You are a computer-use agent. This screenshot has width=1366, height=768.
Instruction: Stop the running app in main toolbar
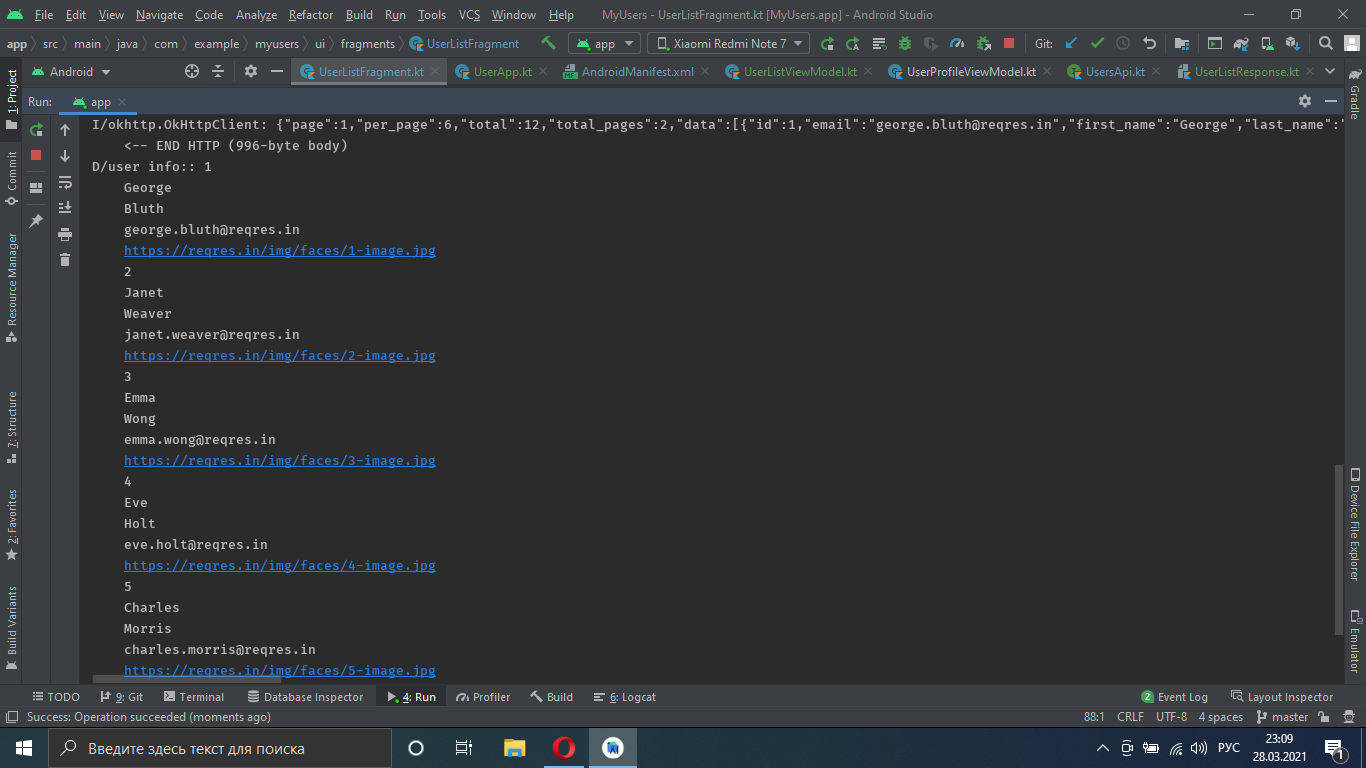click(x=1009, y=43)
